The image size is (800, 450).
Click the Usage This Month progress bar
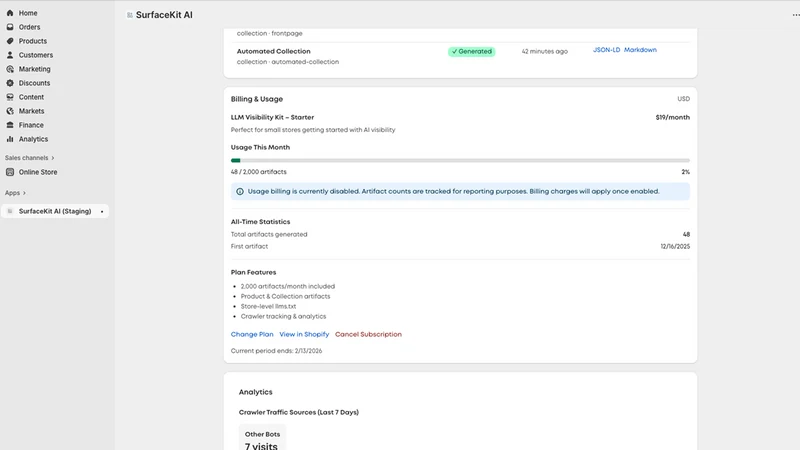point(460,160)
